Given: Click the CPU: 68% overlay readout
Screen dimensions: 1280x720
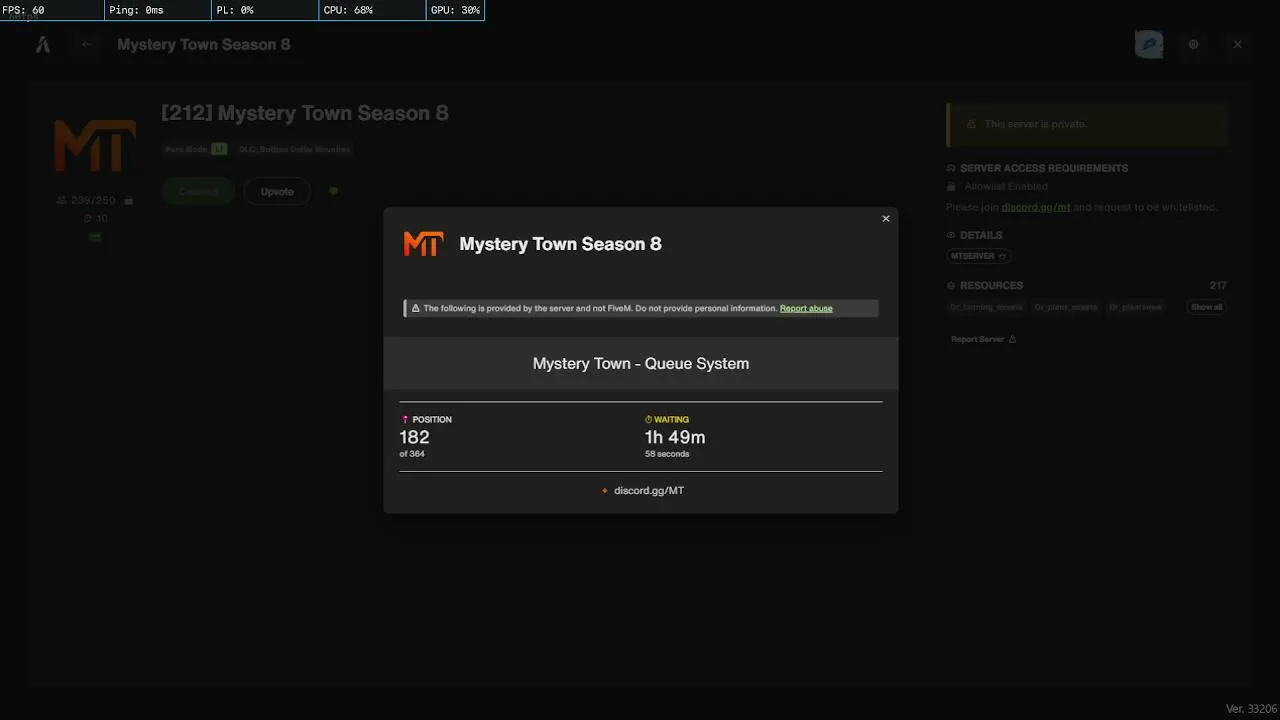Looking at the screenshot, I should click(x=373, y=10).
